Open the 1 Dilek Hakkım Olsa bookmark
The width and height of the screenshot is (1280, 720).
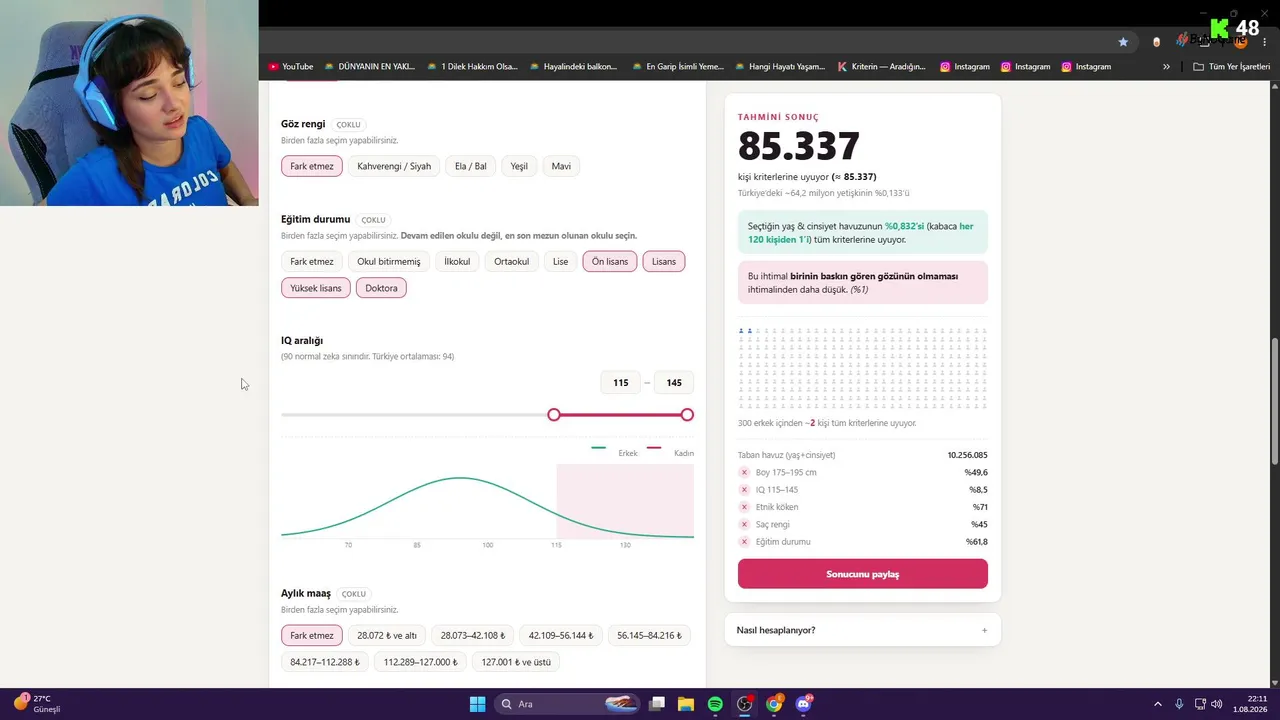472,67
